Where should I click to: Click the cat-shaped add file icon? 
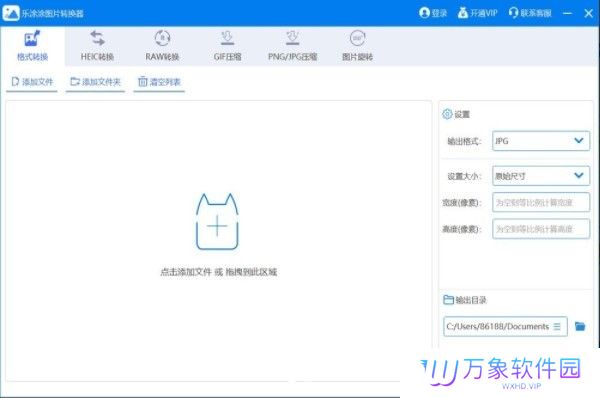pos(217,222)
